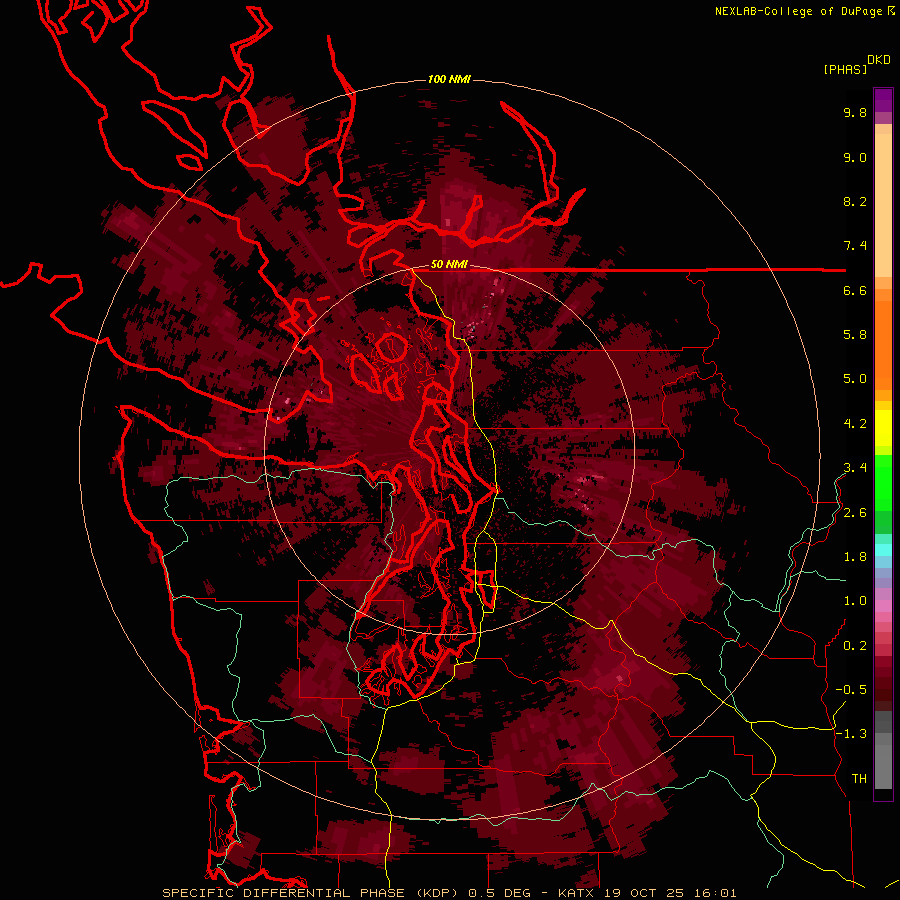Click the 5.8 legend value
Viewport: 900px width, 900px height.
(855, 335)
